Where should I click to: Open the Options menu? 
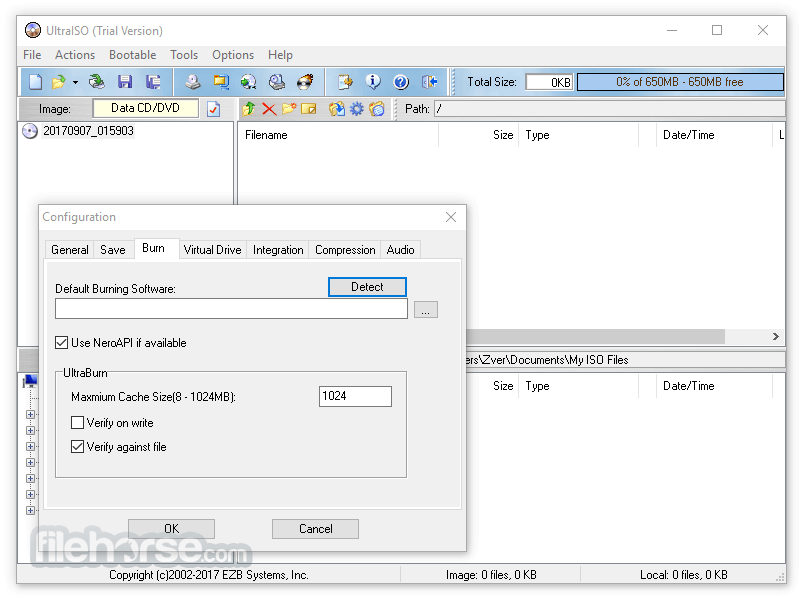click(x=233, y=55)
